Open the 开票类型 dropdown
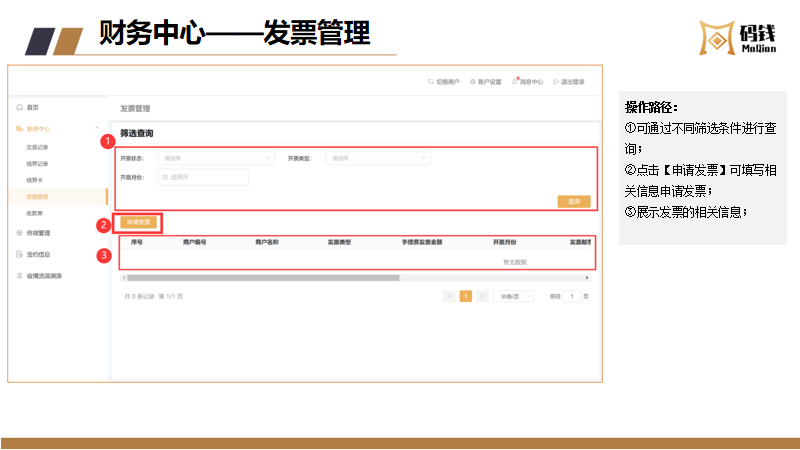Viewport: 800px width, 450px height. click(380, 158)
